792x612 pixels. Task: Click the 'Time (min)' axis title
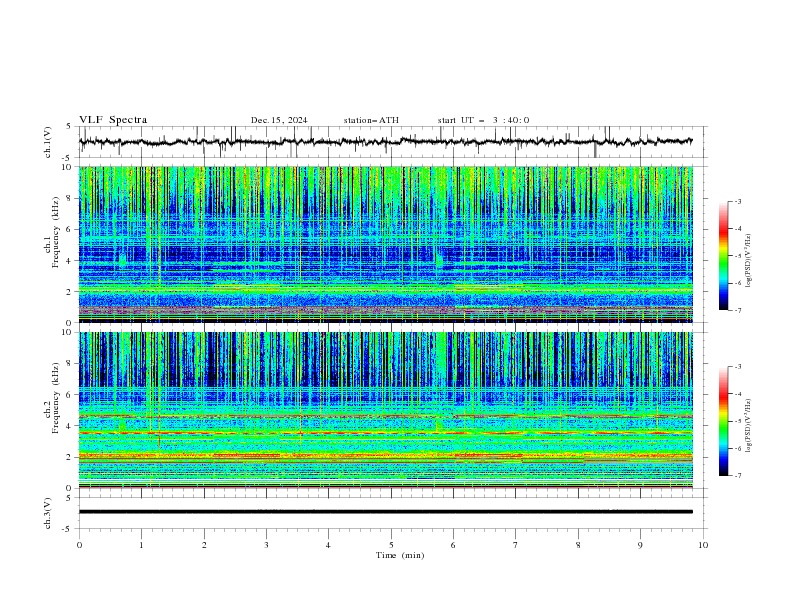pyautogui.click(x=400, y=555)
